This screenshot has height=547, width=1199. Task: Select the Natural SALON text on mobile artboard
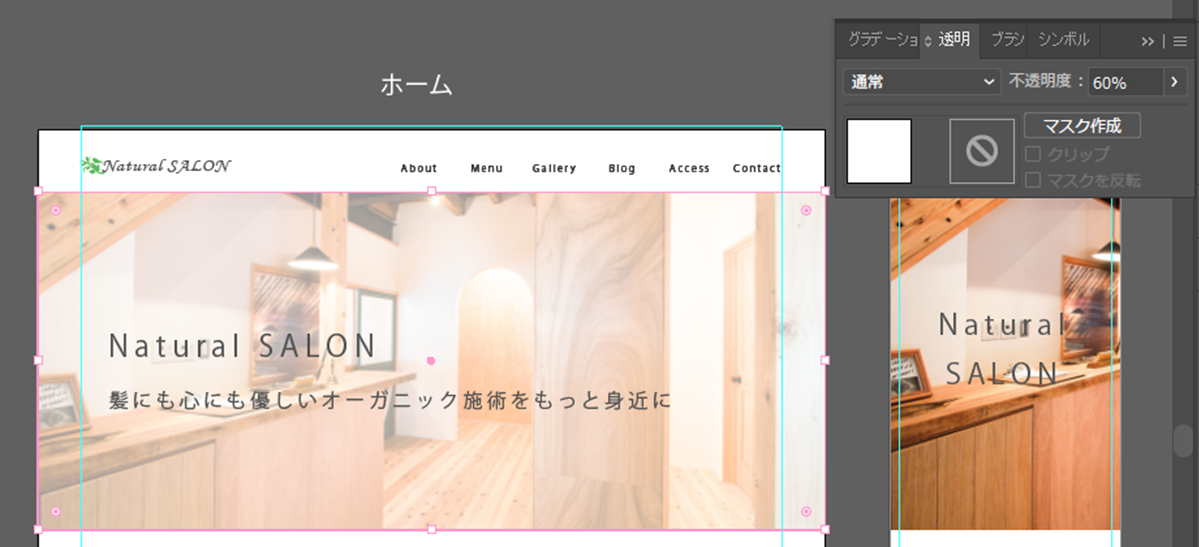tap(1002, 350)
